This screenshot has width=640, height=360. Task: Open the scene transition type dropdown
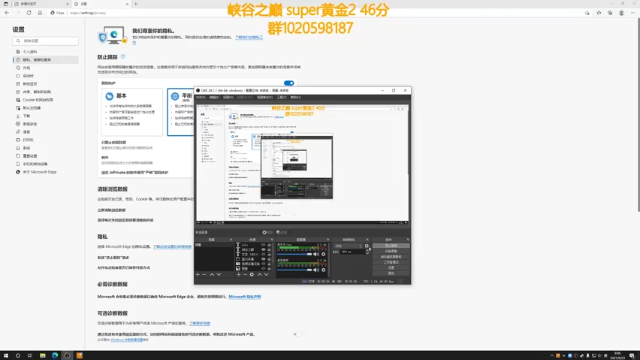[x=348, y=246]
